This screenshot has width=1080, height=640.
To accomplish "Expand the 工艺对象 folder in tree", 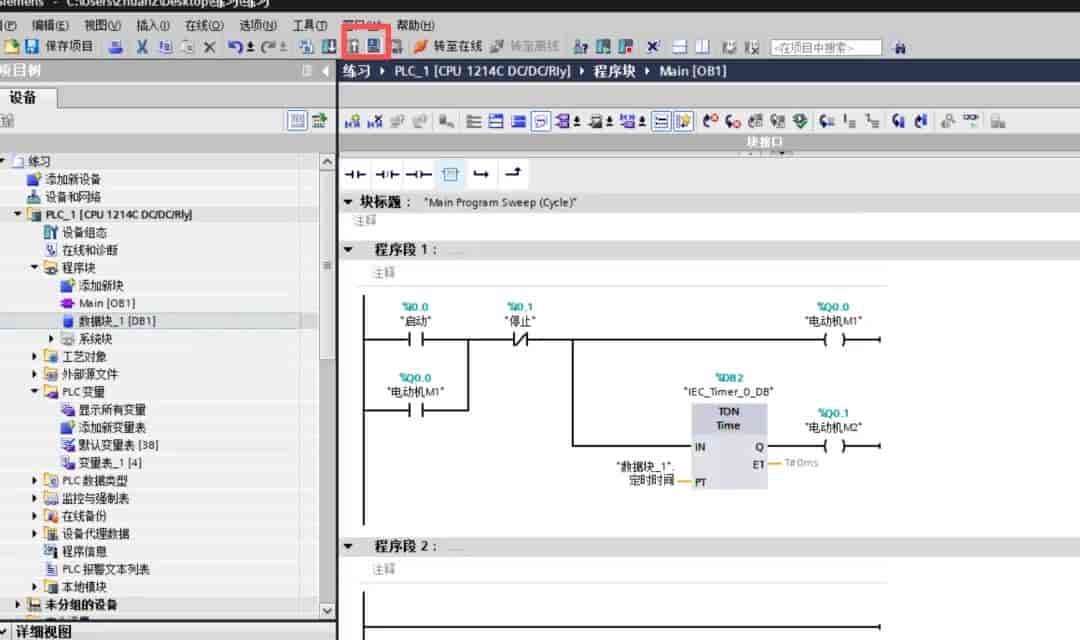I will pyautogui.click(x=34, y=356).
